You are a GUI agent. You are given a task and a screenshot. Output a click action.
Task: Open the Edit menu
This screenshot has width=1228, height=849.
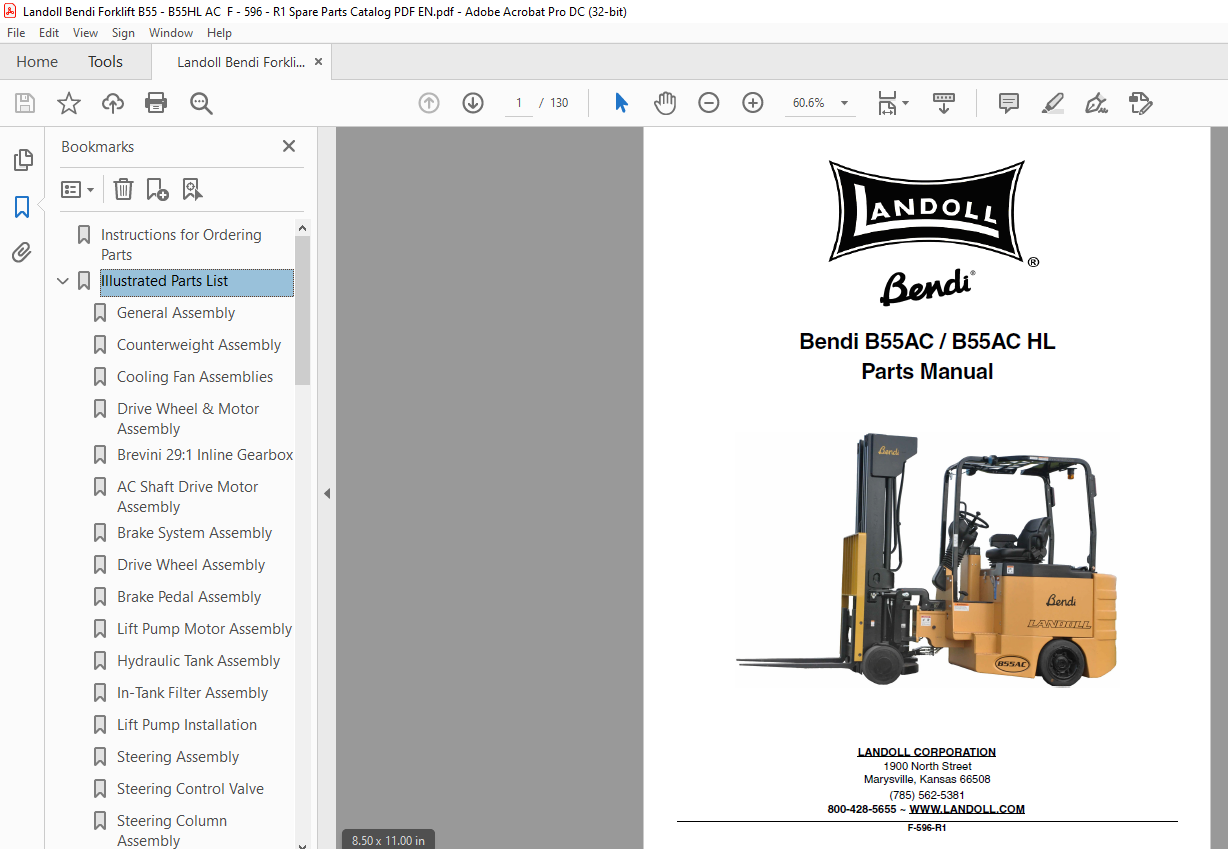pos(49,33)
